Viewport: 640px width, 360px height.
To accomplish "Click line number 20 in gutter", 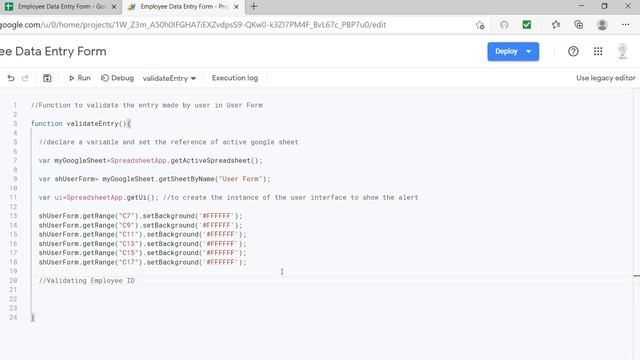I will click(13, 280).
